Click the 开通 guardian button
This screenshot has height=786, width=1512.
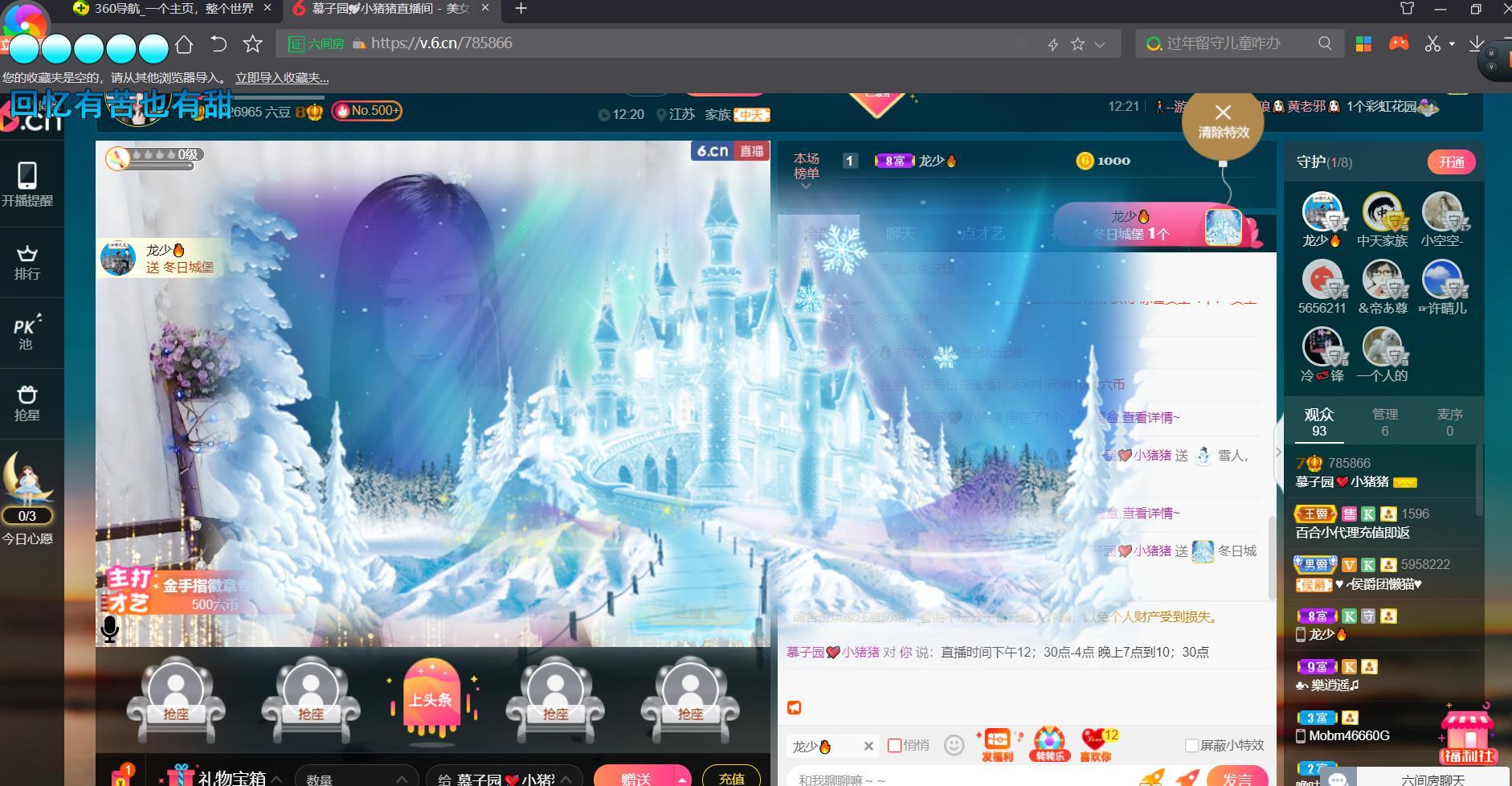coord(1451,162)
